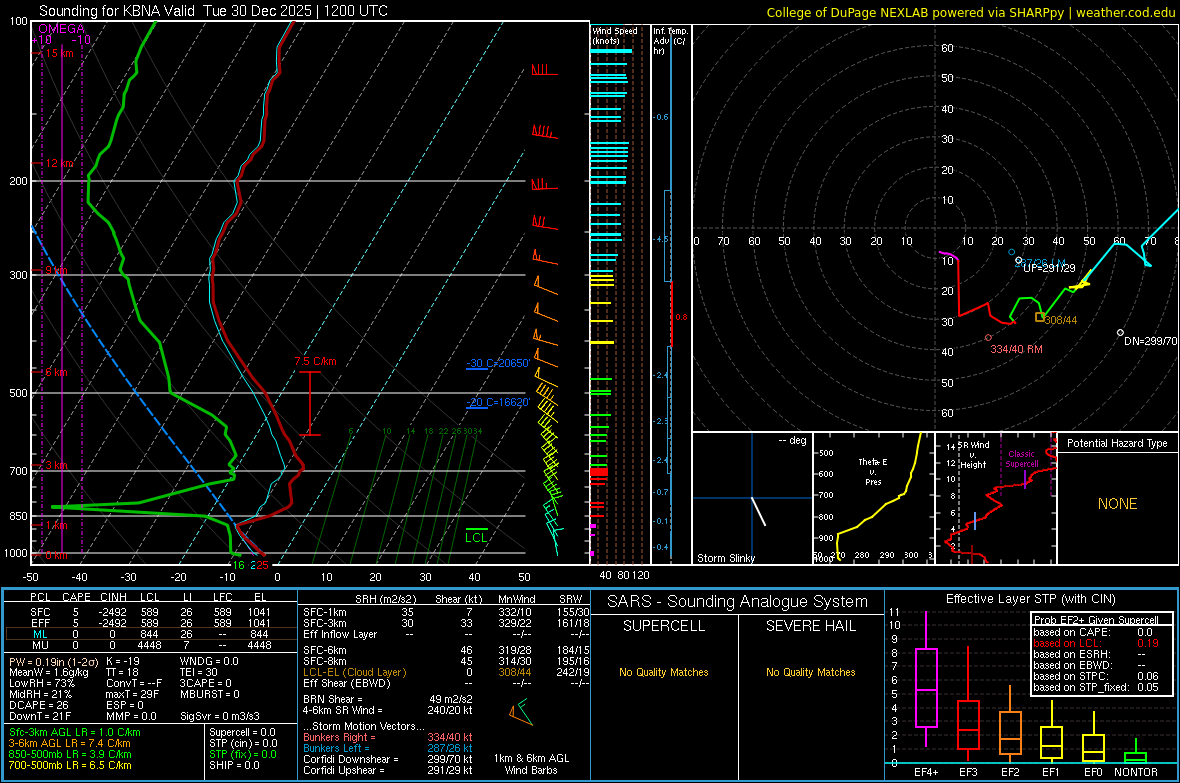Click the 4-6km SR Wind row
This screenshot has height=783, width=1180.
[388, 710]
